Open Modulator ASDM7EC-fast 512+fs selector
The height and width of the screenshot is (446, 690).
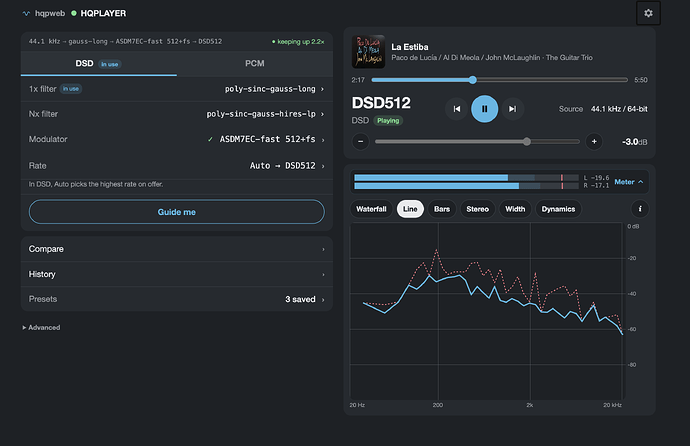[176, 139]
